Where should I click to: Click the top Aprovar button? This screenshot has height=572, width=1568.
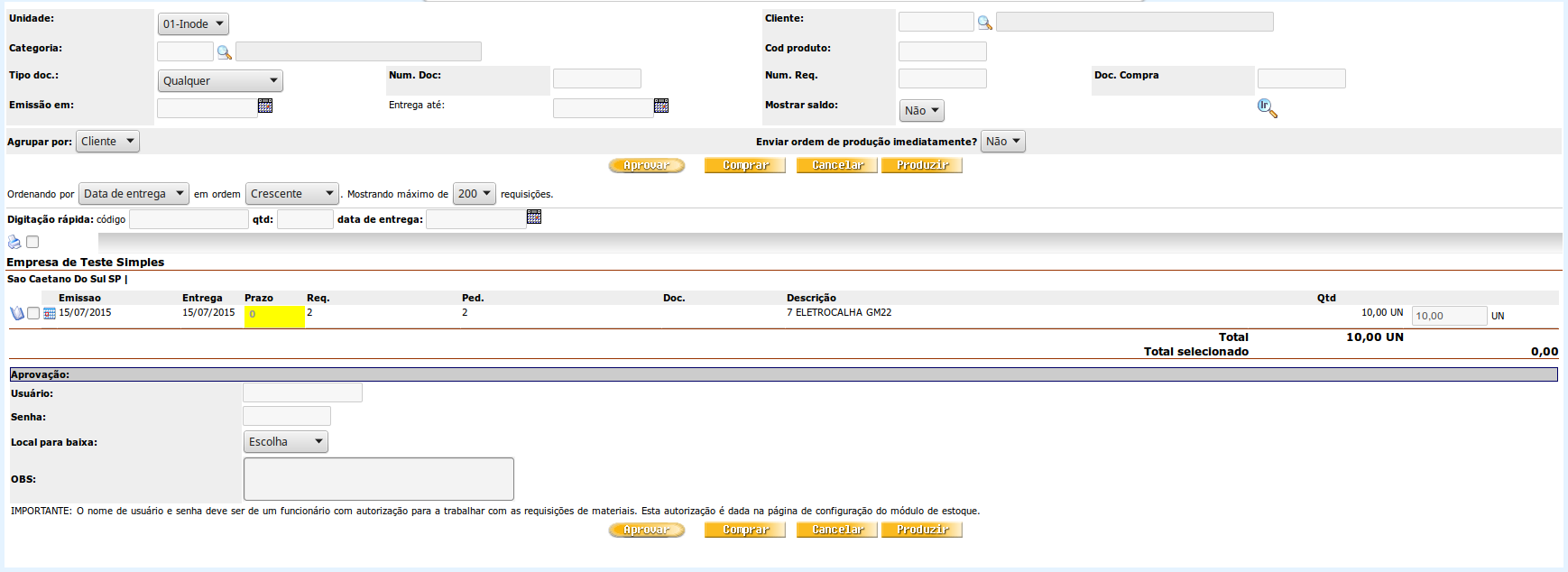(646, 166)
